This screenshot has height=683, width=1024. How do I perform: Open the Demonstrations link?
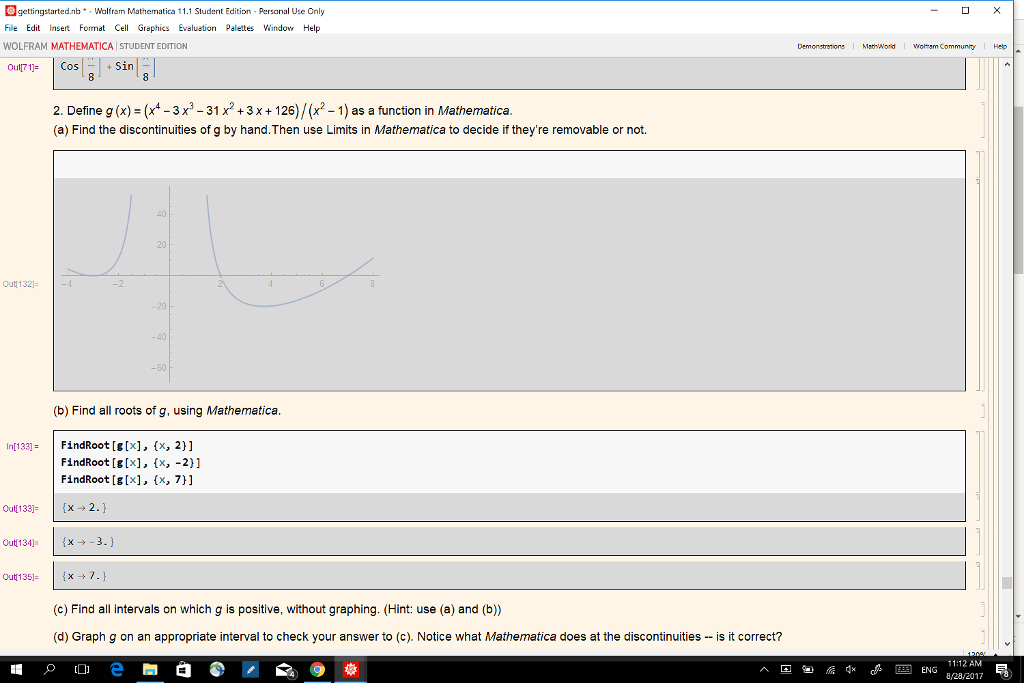tap(821, 46)
